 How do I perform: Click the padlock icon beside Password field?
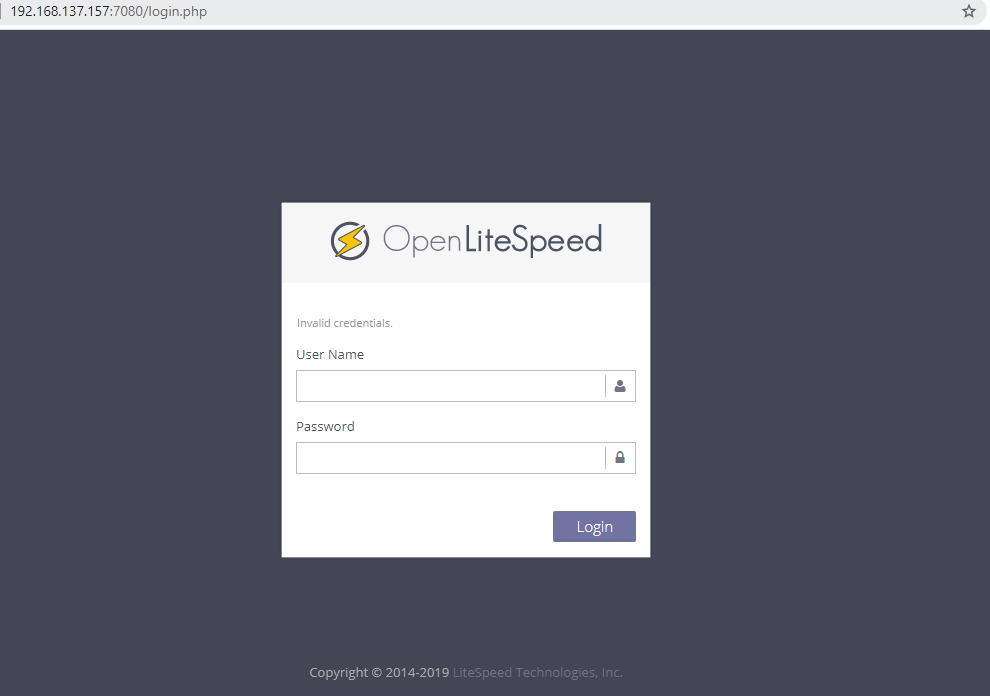[620, 457]
